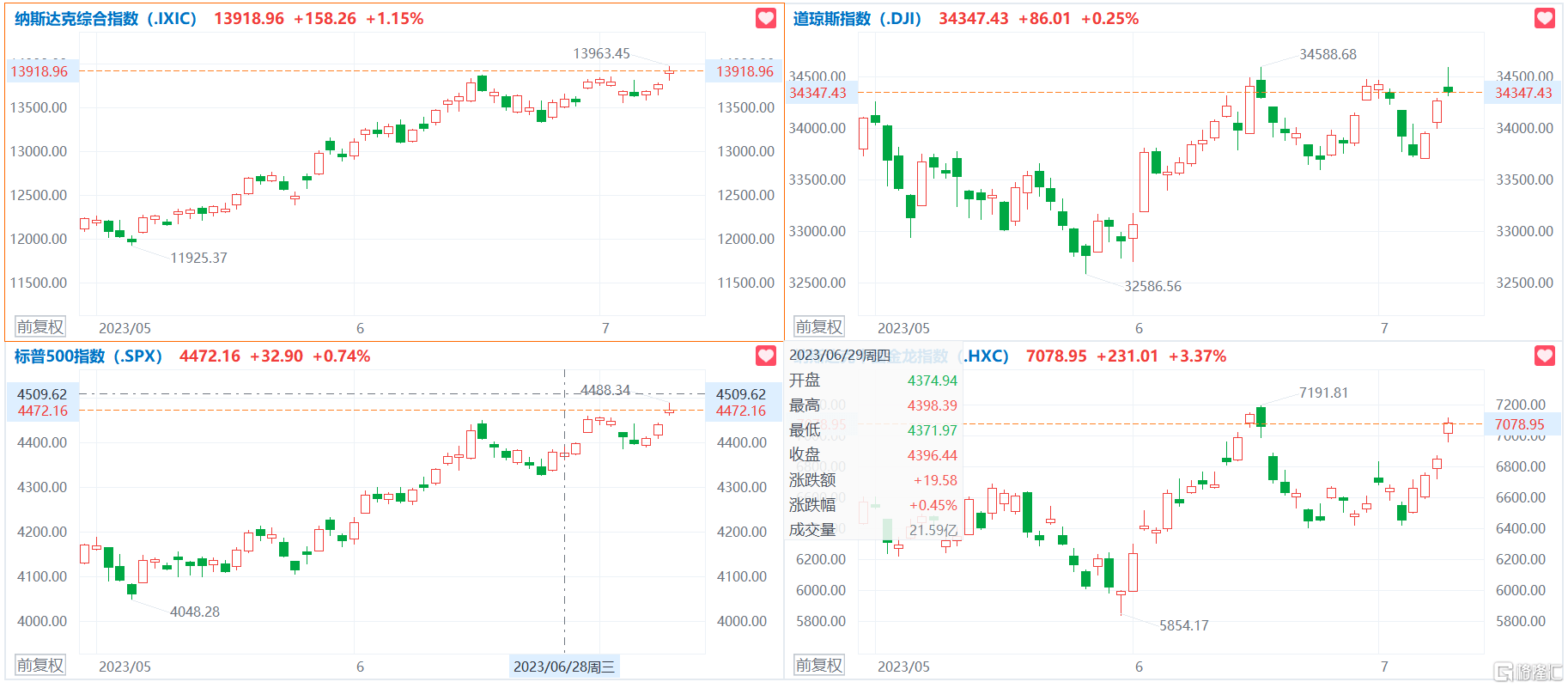The height and width of the screenshot is (688, 1568).
Task: Click the tooltip 最高 value 4398.39
Action: click(933, 405)
